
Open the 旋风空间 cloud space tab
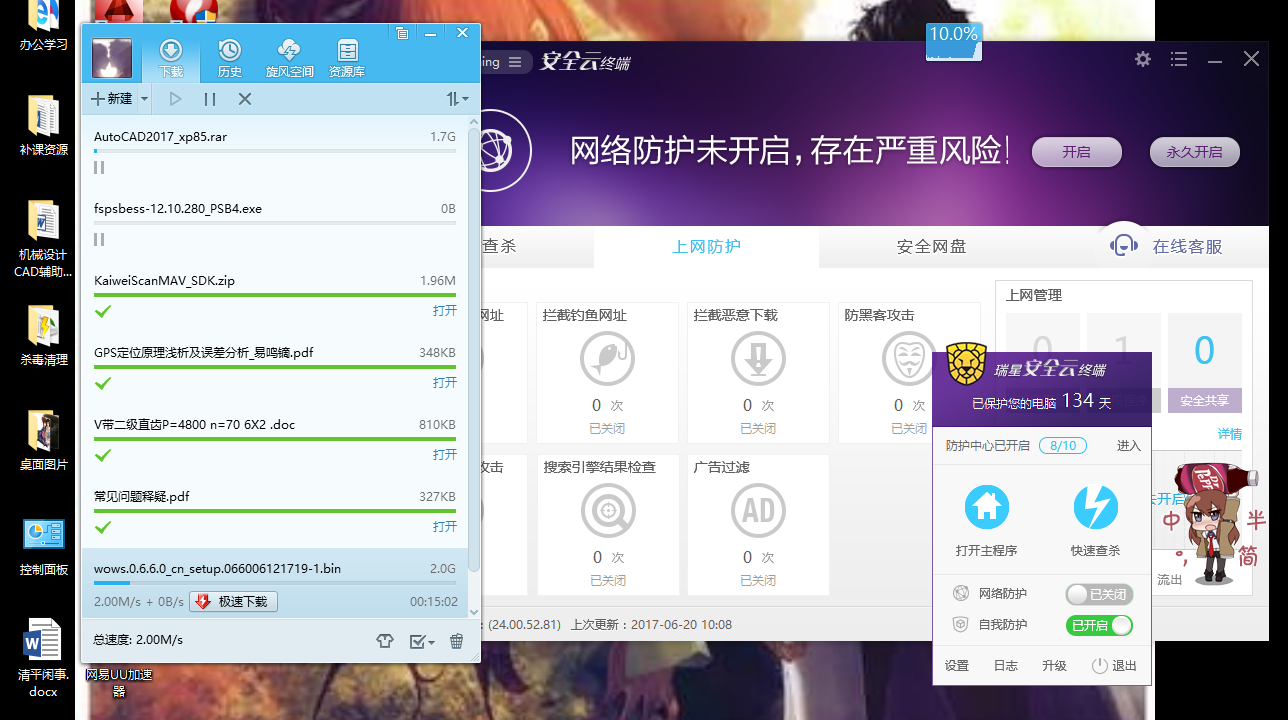tap(289, 59)
